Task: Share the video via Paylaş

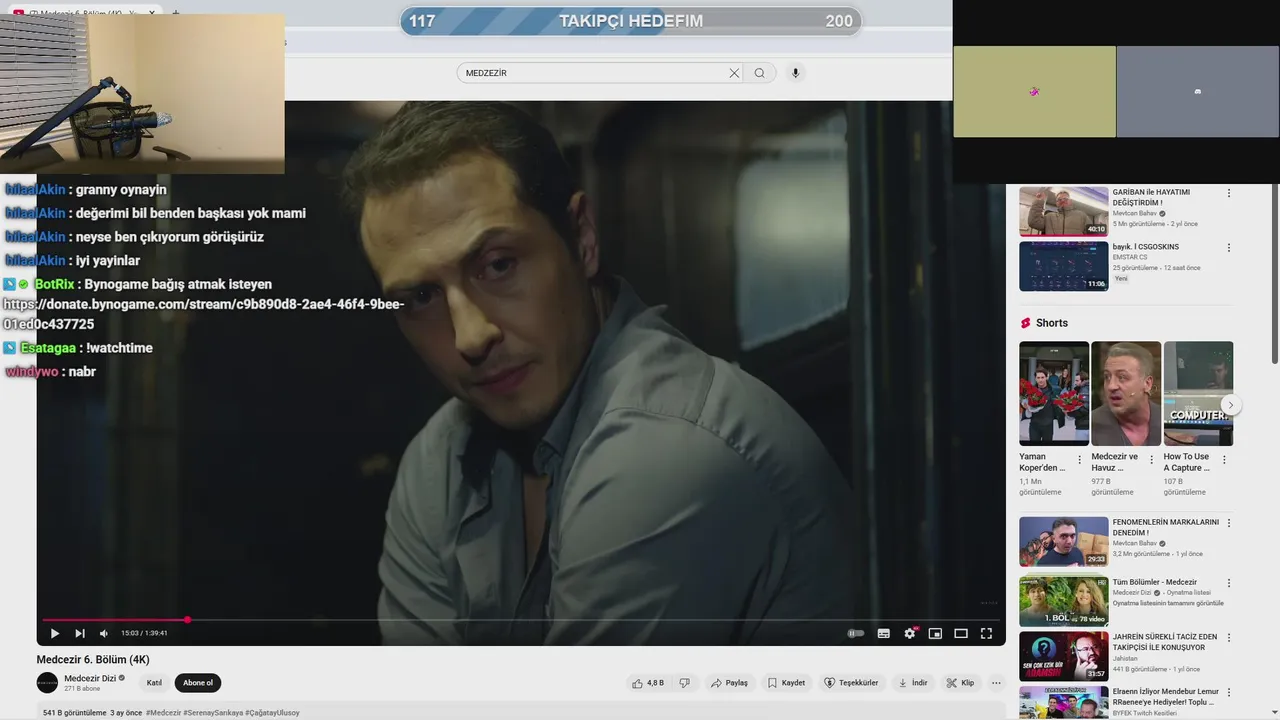Action: pos(729,683)
